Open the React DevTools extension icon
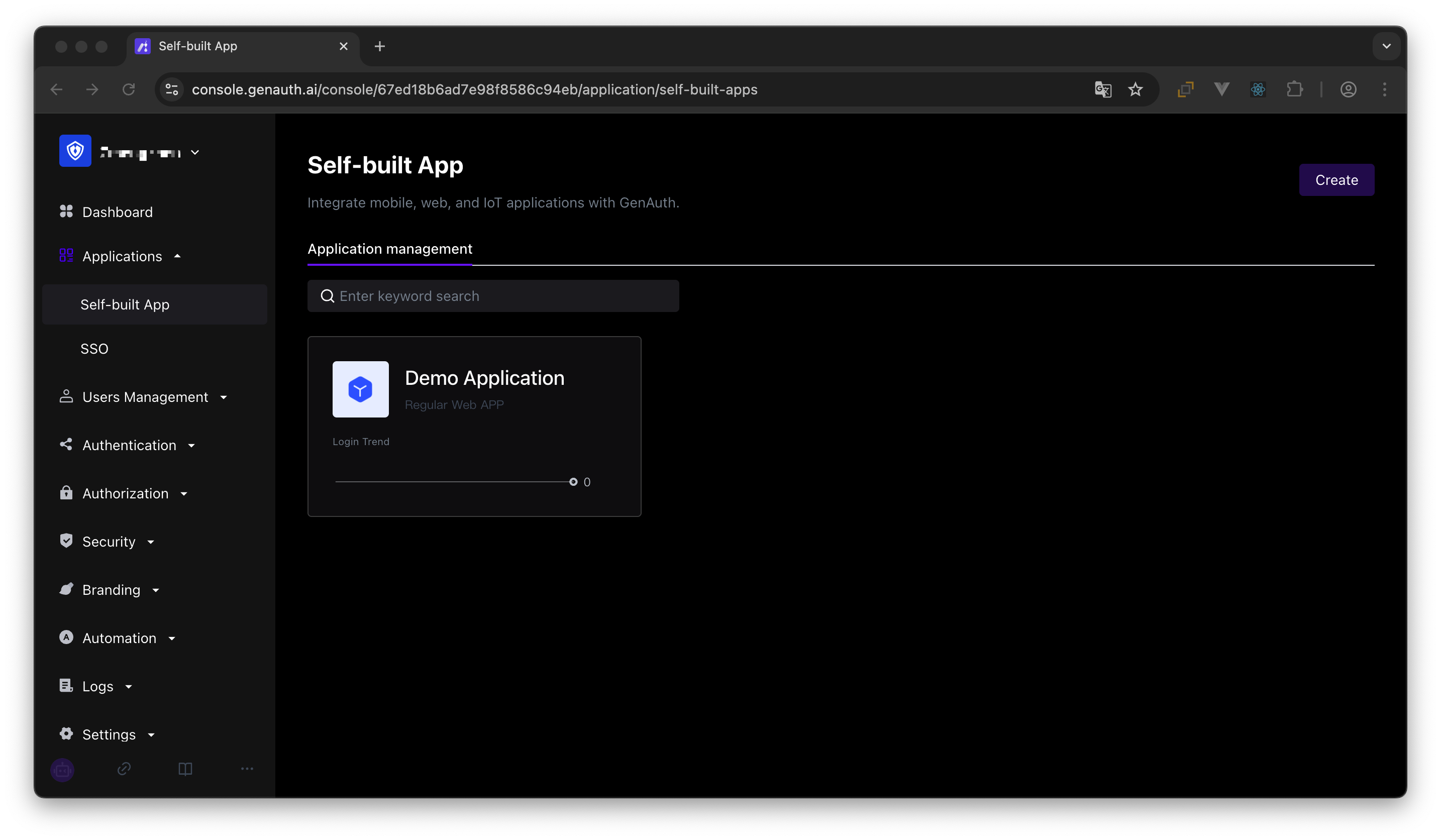The width and height of the screenshot is (1441, 840). [1258, 90]
